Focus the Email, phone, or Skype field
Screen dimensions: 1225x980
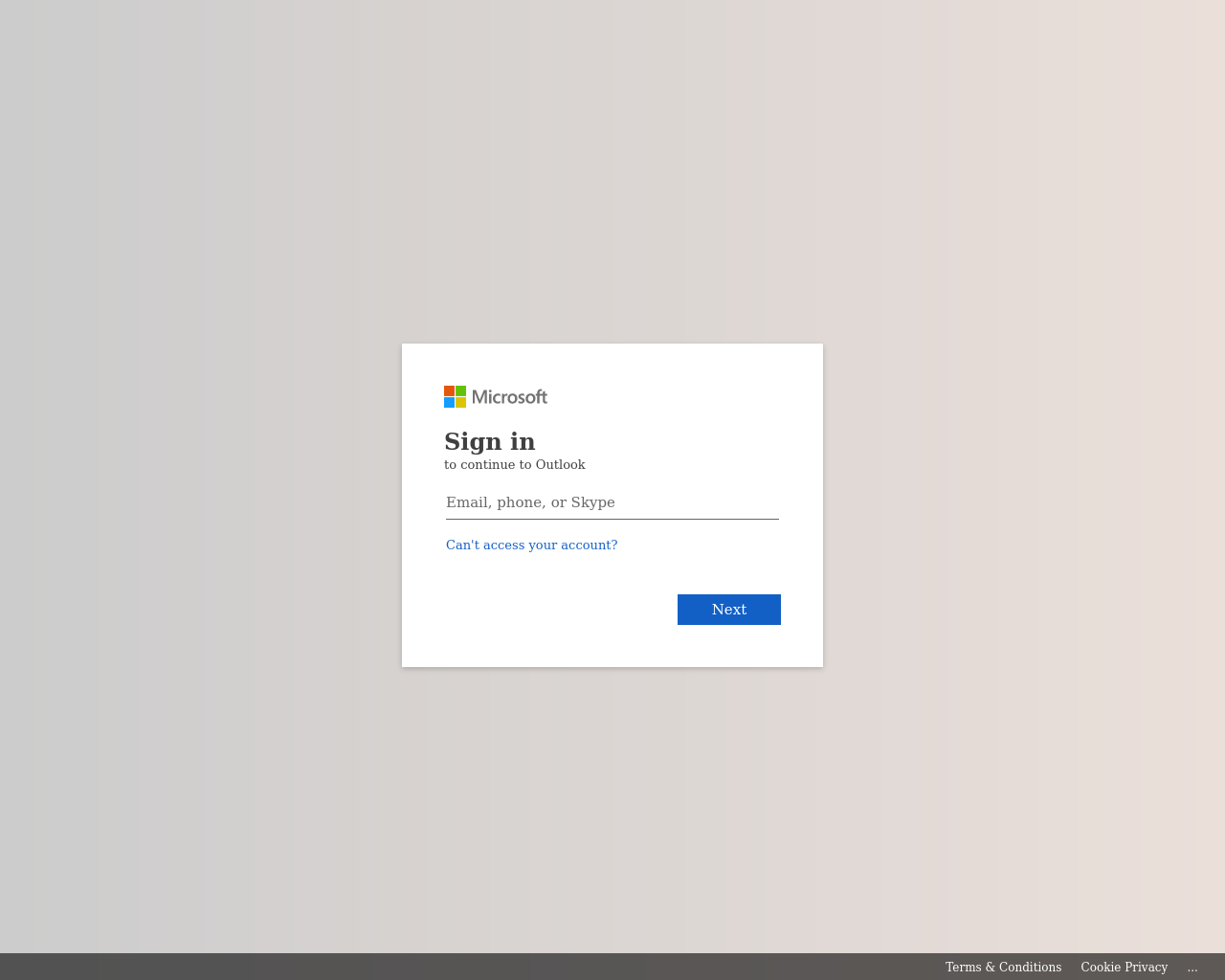click(612, 502)
